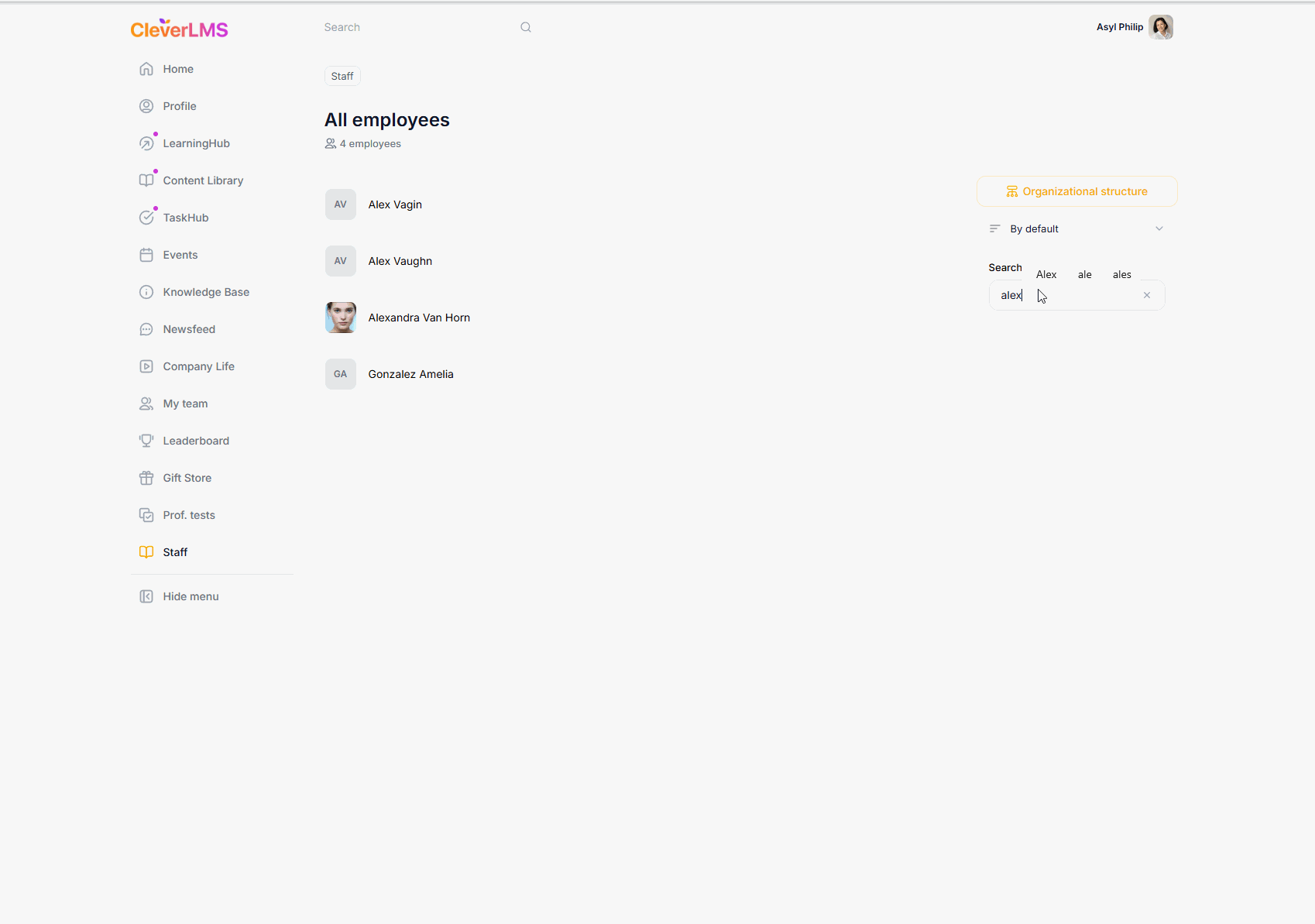This screenshot has width=1315, height=924.
Task: Open Alex Vagin's employee name link
Action: (395, 204)
